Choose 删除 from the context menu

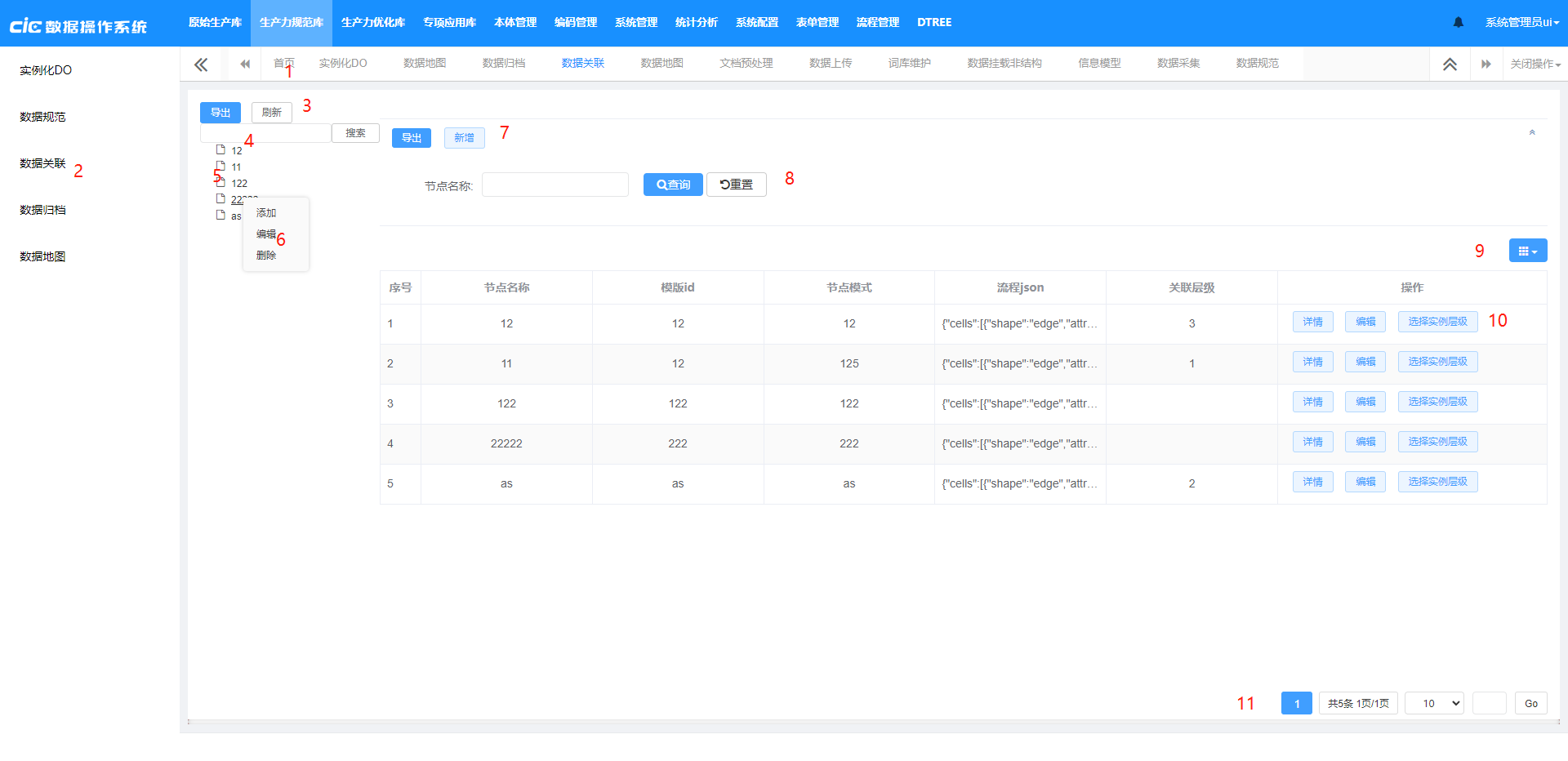pyautogui.click(x=266, y=256)
